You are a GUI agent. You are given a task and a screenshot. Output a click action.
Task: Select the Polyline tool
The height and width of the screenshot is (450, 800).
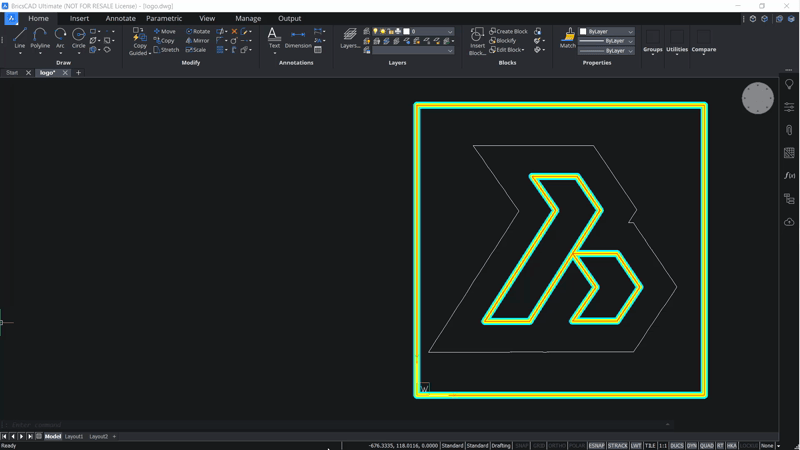coord(40,38)
